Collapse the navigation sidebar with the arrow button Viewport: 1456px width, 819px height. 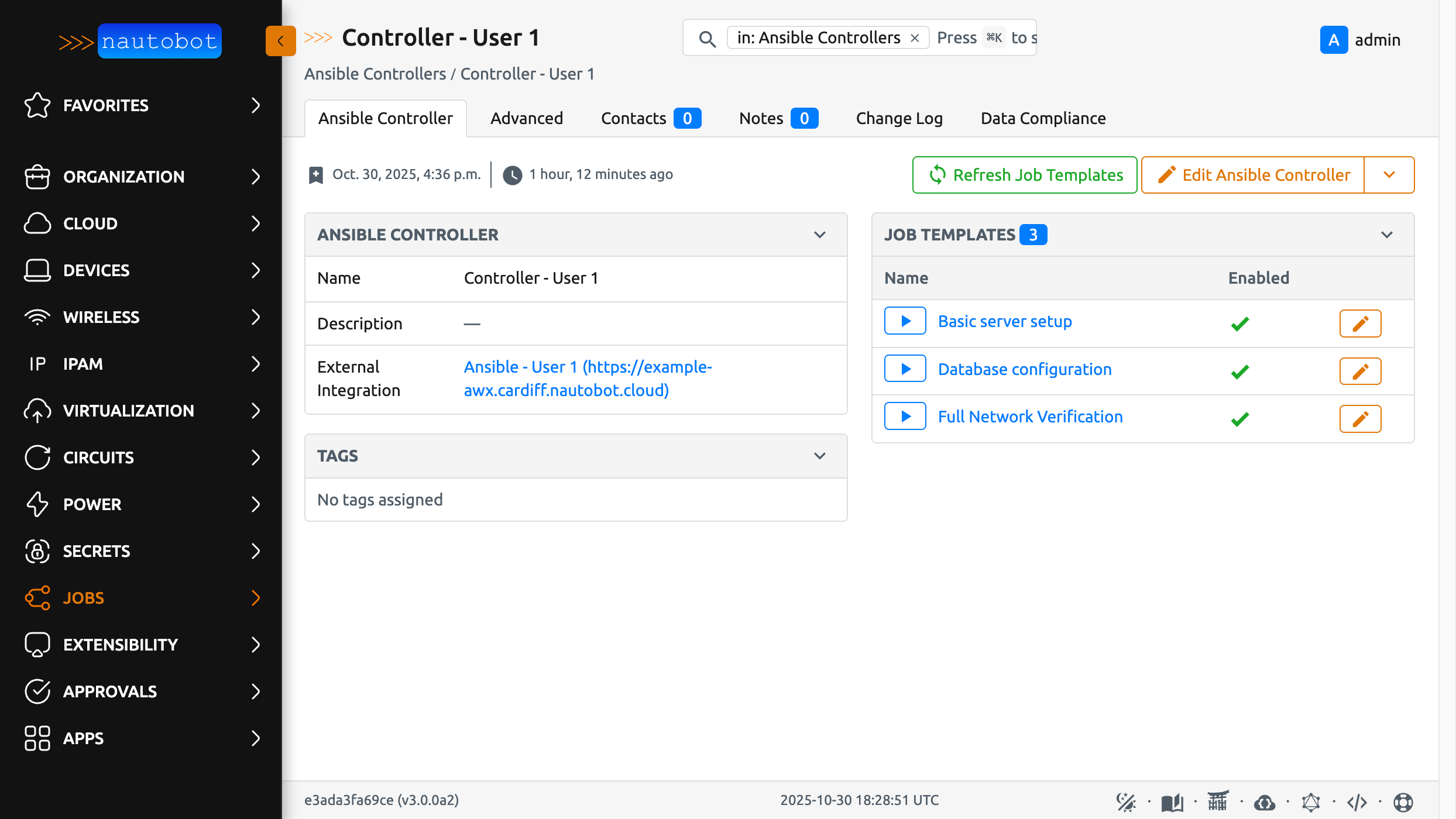(280, 41)
